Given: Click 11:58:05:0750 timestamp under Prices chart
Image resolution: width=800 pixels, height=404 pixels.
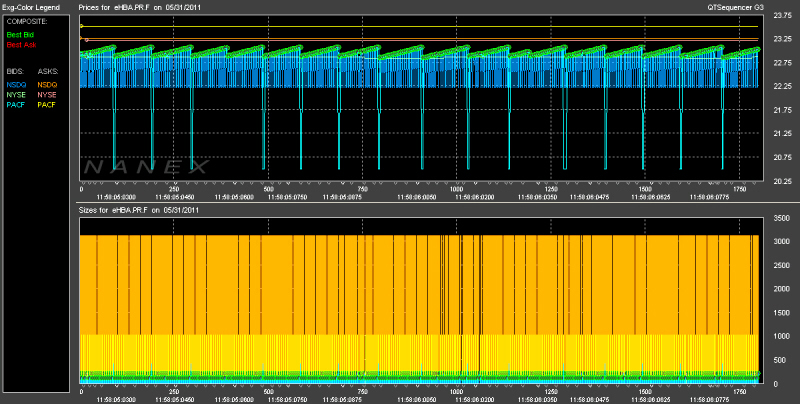Looking at the screenshot, I should tap(287, 196).
